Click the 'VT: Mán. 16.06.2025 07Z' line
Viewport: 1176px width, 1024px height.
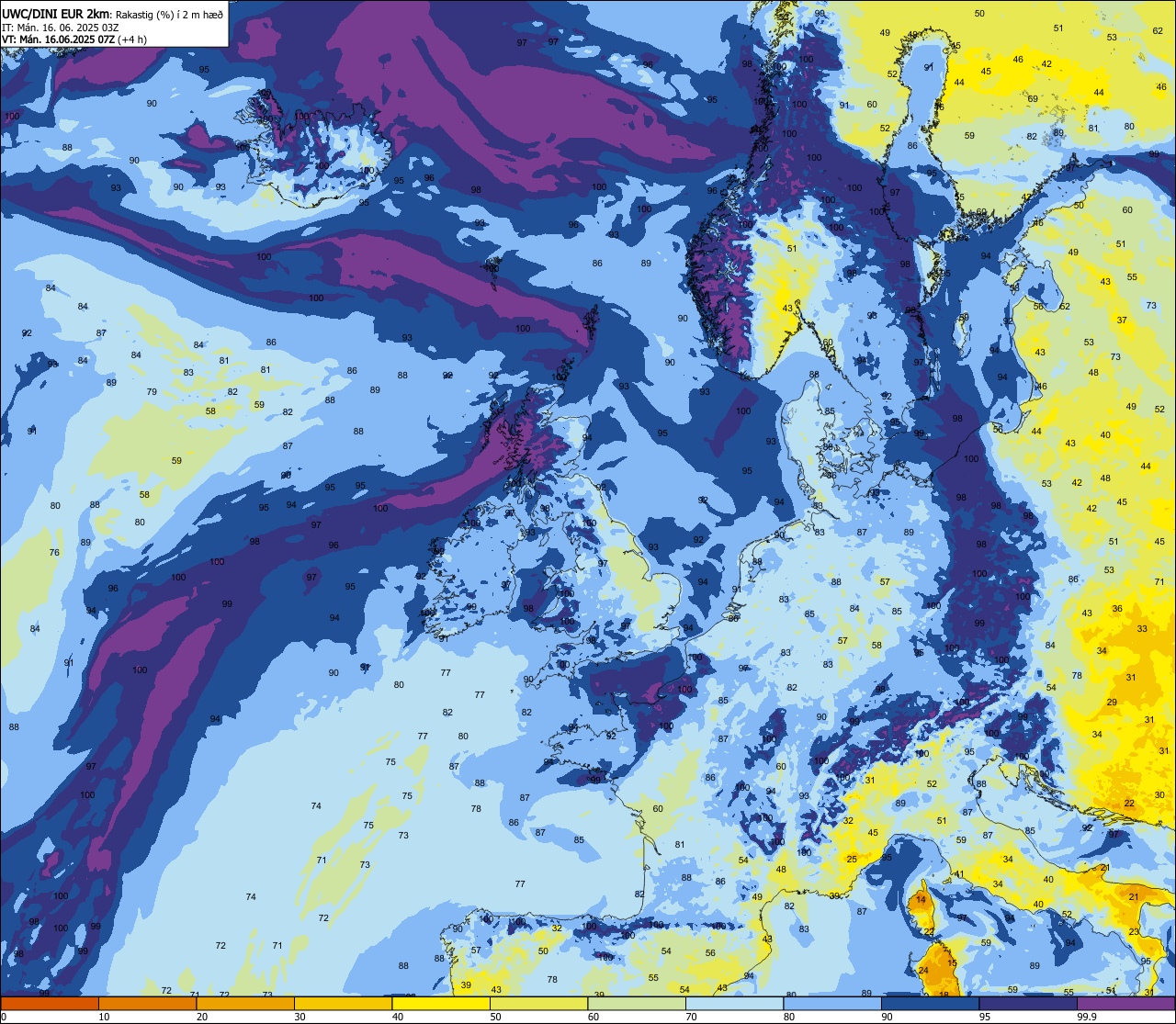coord(59,39)
